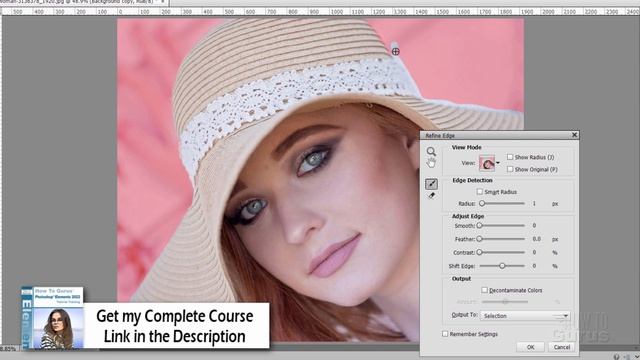Click the zoom percentage field in status bar
The height and width of the screenshot is (360, 640).
coord(9,349)
